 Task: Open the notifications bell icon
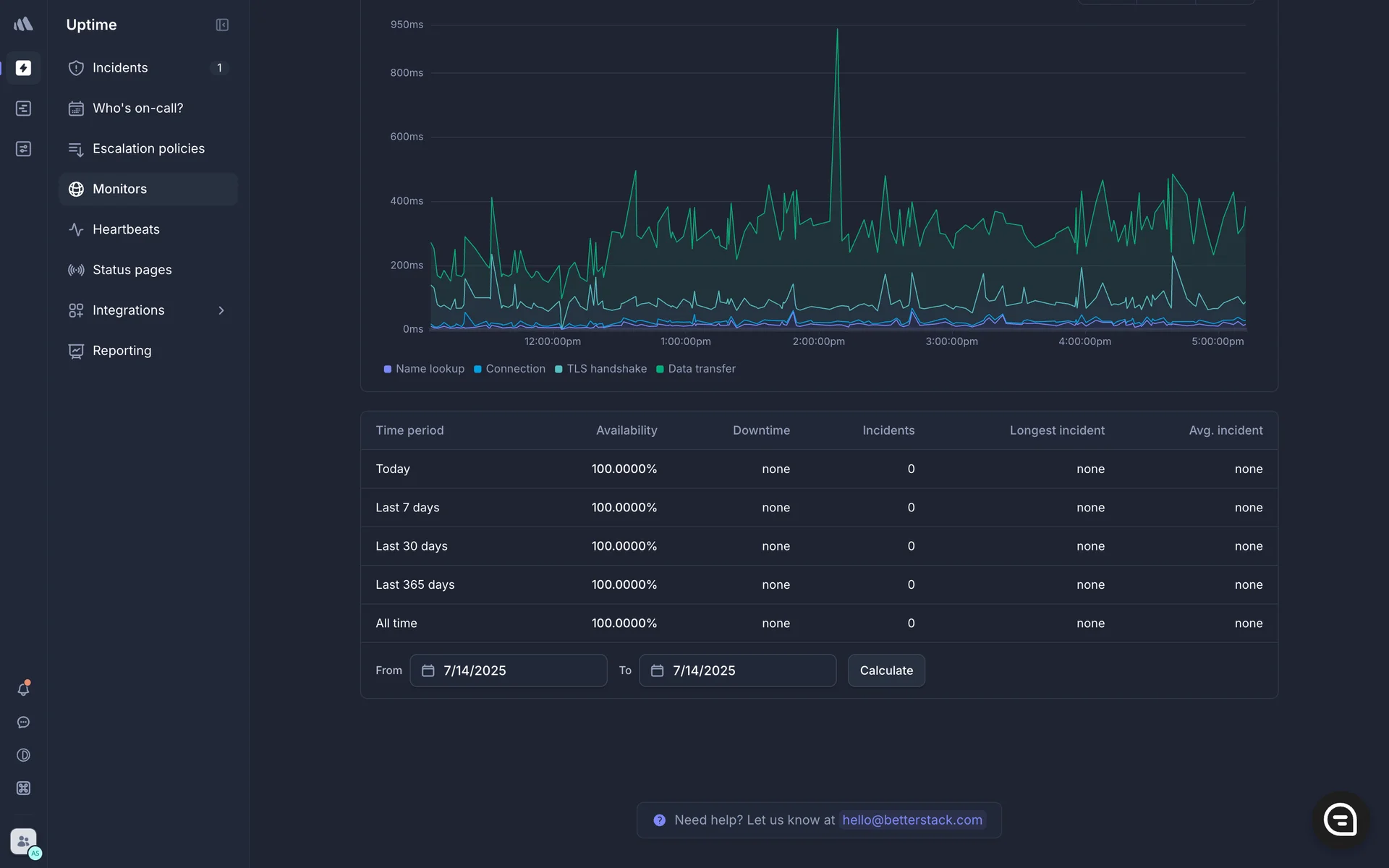click(x=23, y=689)
